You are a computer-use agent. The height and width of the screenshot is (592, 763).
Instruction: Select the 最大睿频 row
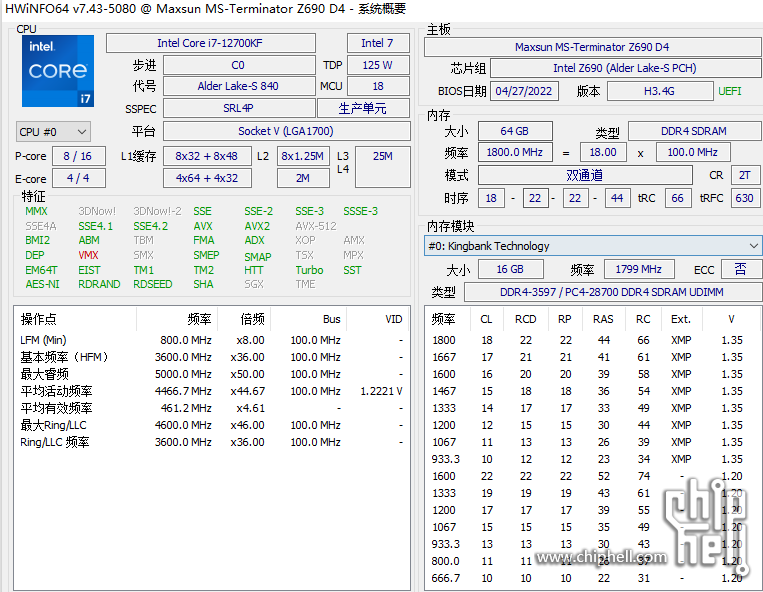[212, 374]
